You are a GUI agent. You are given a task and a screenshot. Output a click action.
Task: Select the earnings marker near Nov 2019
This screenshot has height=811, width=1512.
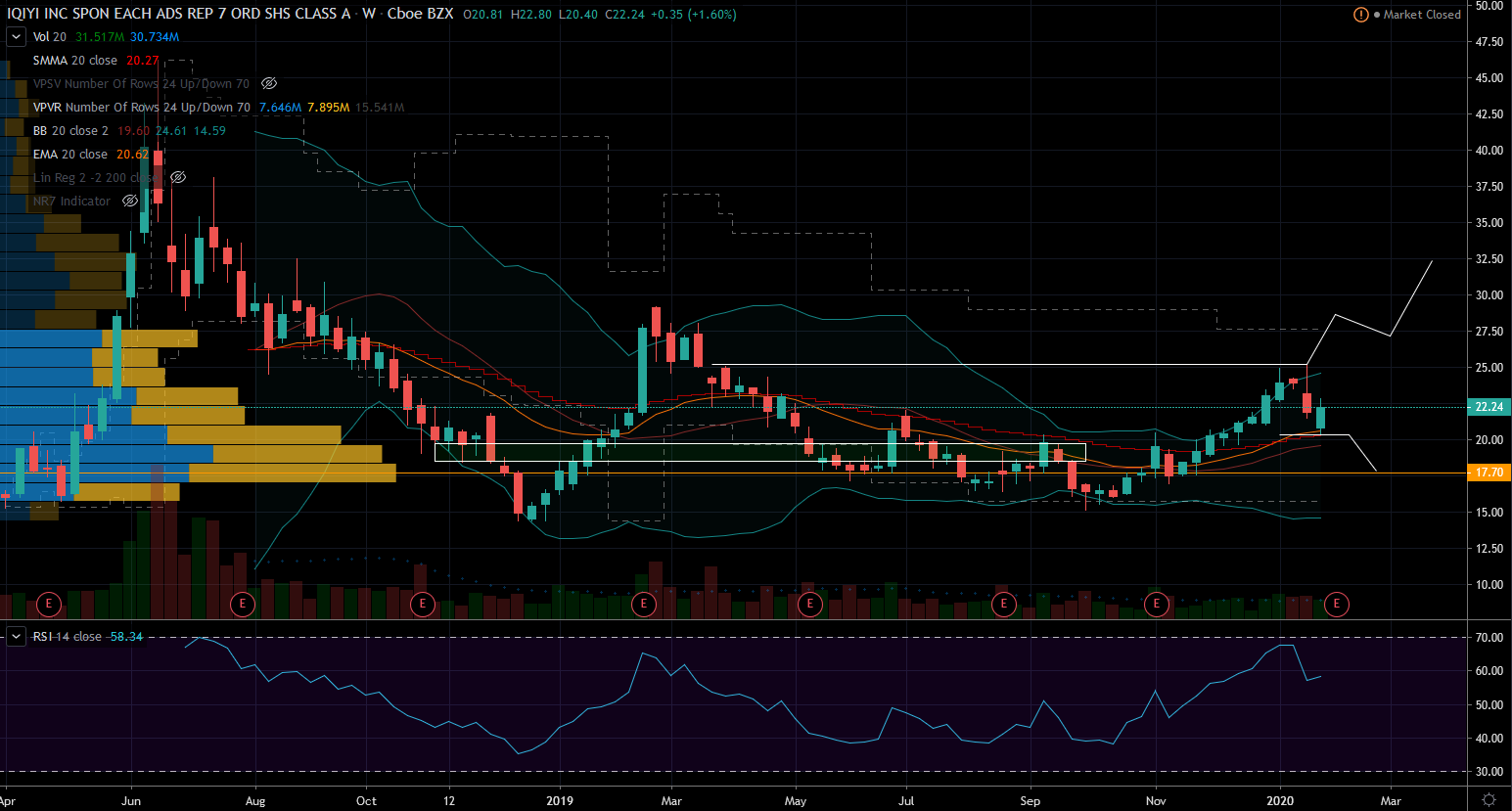(x=1156, y=604)
